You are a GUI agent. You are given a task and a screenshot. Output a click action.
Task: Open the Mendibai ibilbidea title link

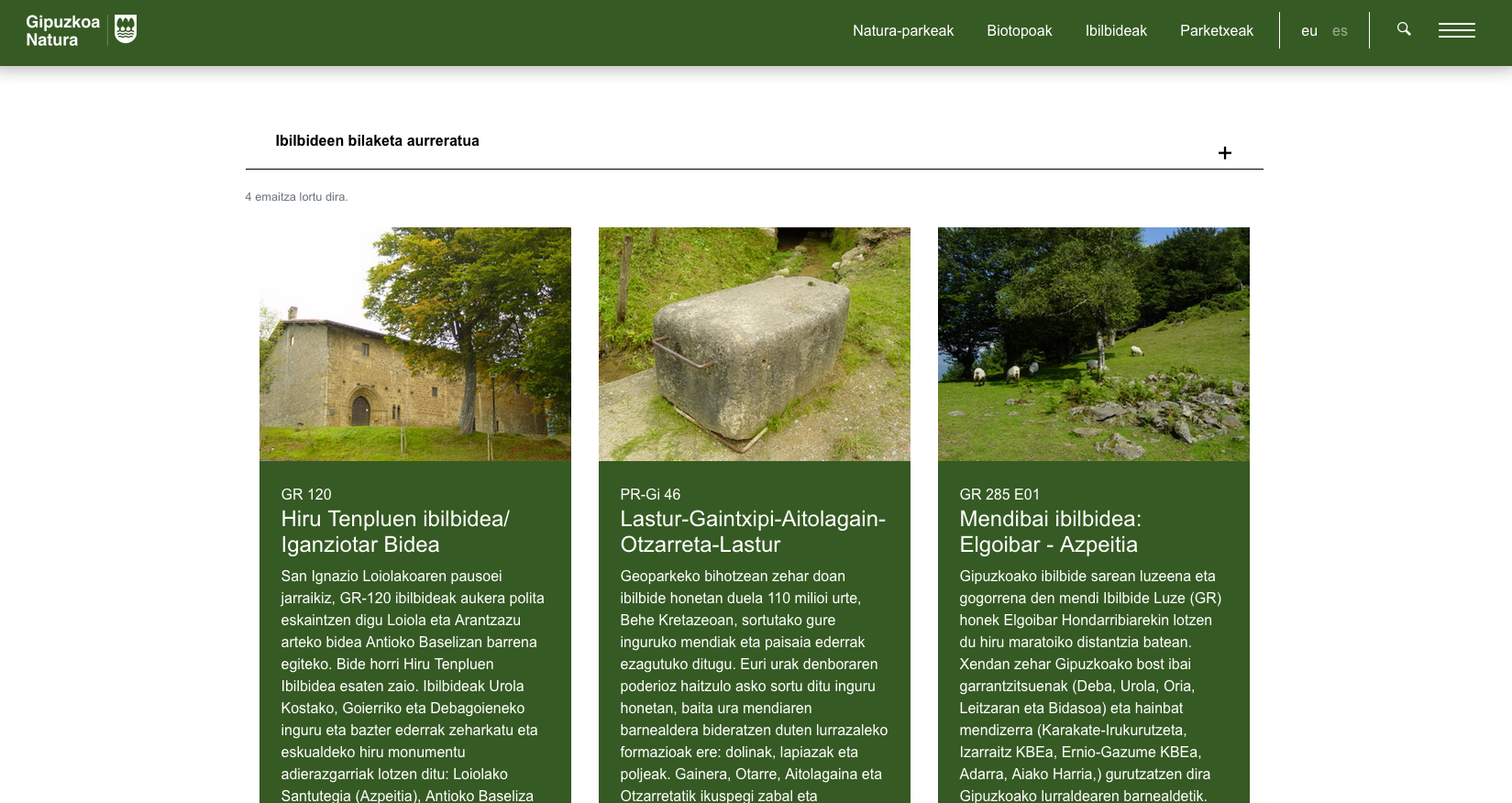1051,532
